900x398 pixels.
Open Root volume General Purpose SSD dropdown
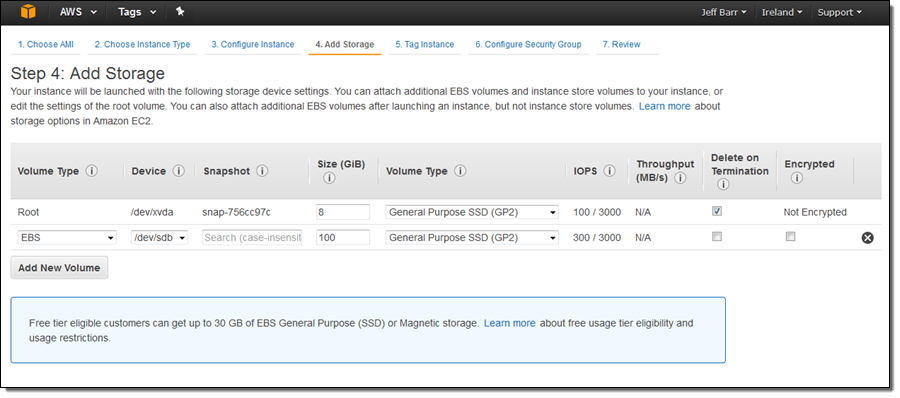coord(472,212)
